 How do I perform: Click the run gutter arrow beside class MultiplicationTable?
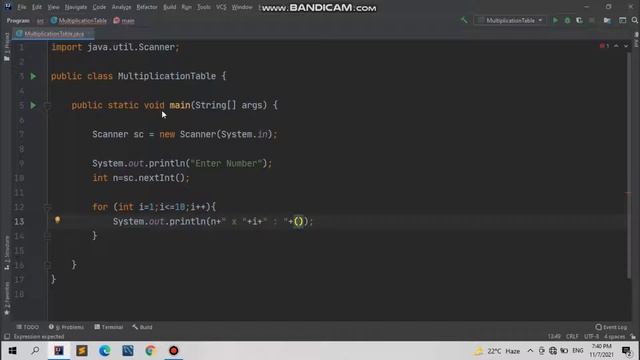tap(33, 76)
